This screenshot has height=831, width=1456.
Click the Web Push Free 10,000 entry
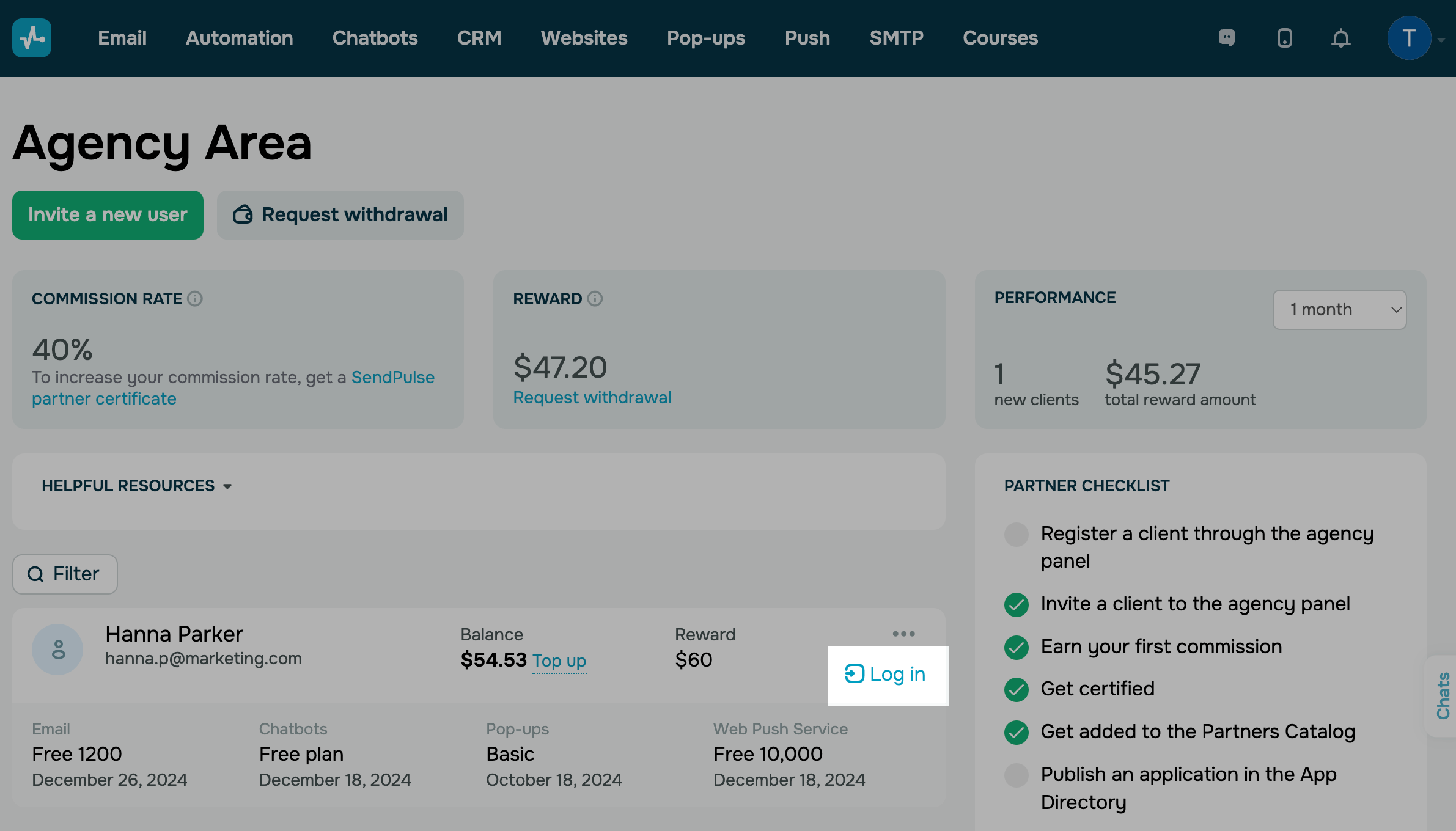789,755
